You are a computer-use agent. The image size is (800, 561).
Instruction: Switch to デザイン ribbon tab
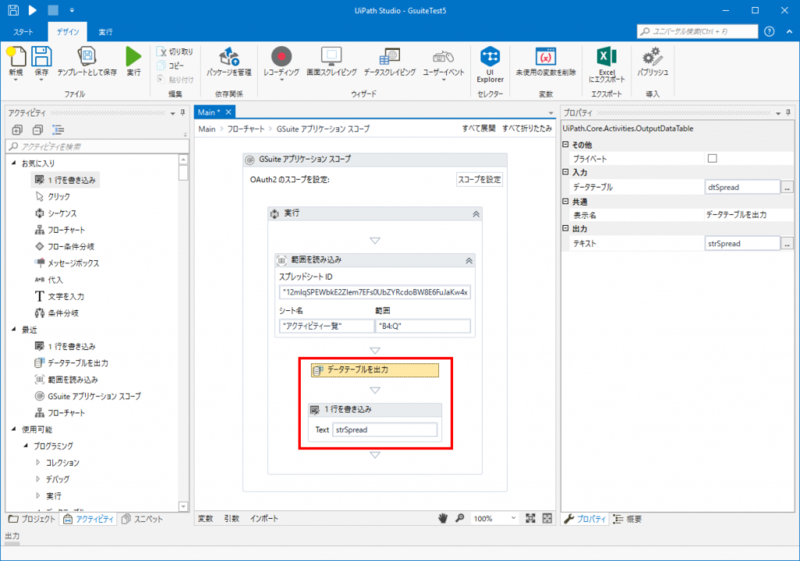67,32
